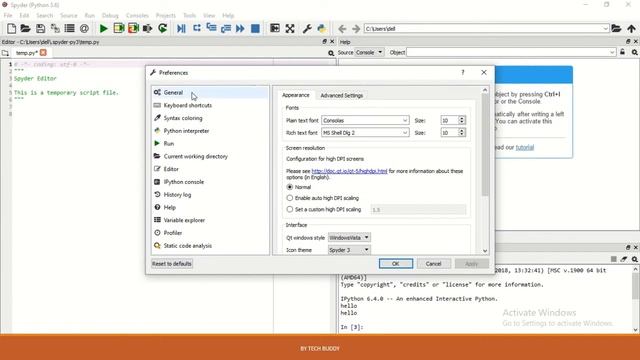640x360 pixels.
Task: Select the Normal screen resolution radio button
Action: coord(290,187)
